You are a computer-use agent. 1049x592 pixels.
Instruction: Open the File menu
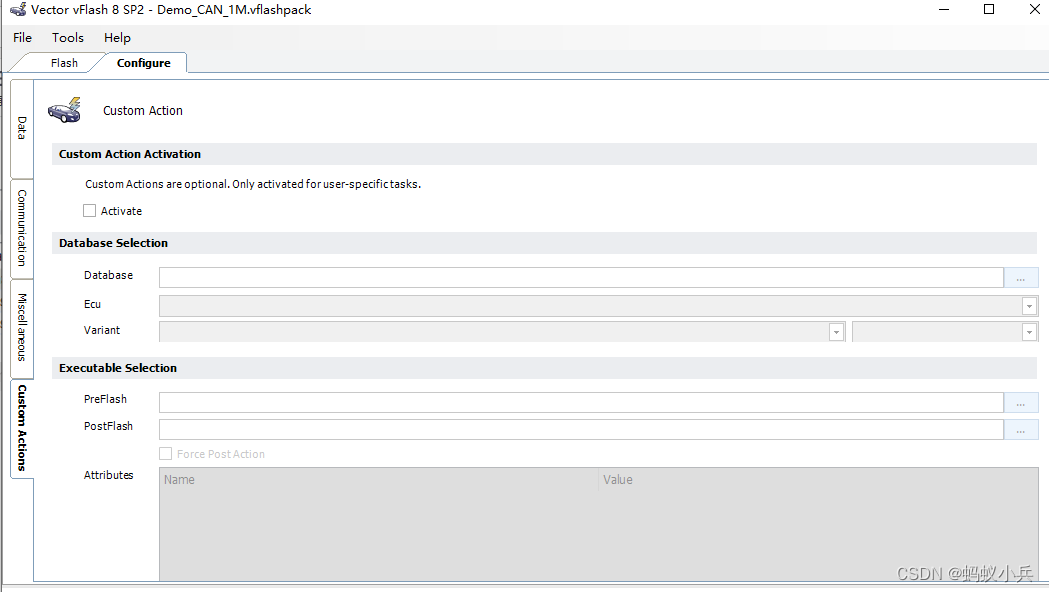click(x=22, y=37)
